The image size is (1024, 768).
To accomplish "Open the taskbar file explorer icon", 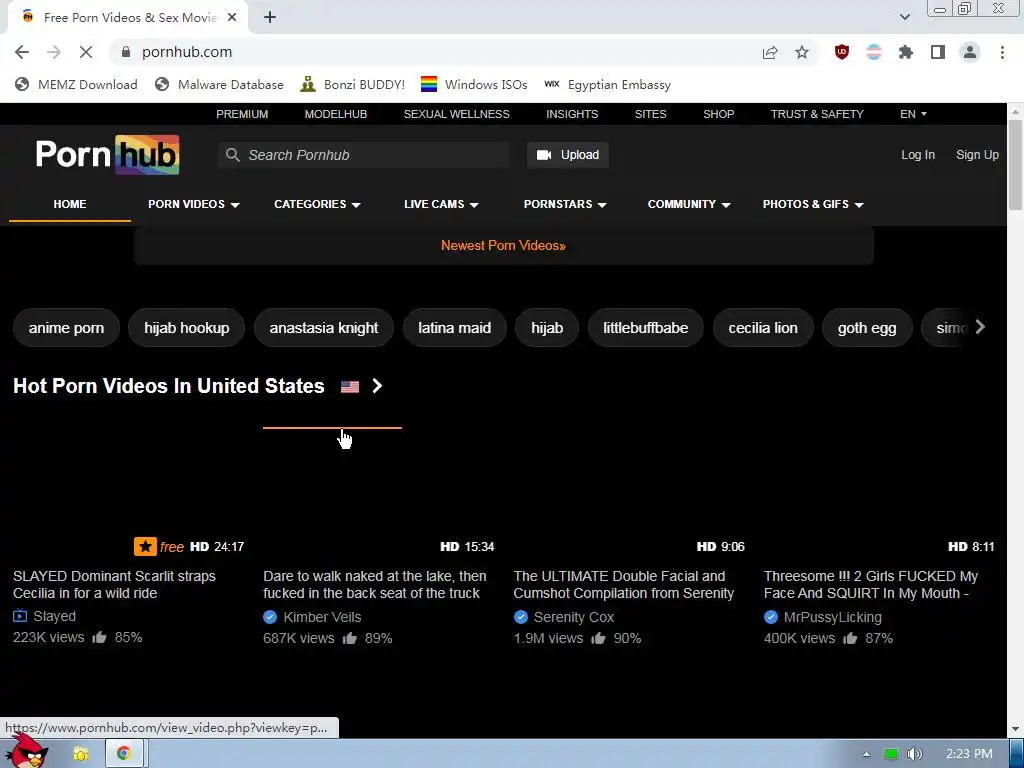I will (x=81, y=754).
